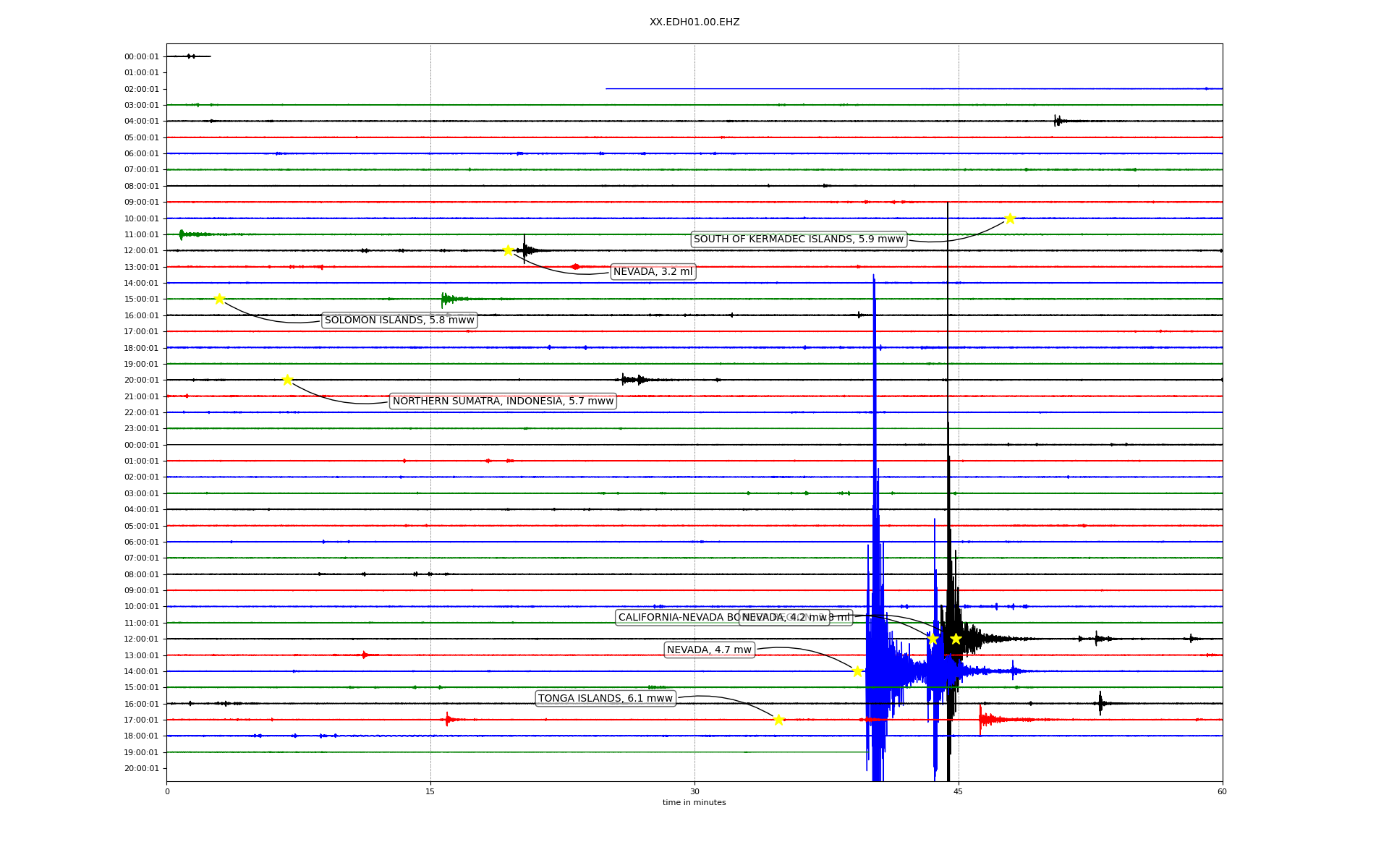Click the CALIFORNIA-NEVADA annotation label text
The width and height of the screenshot is (1389, 868).
coord(676,618)
